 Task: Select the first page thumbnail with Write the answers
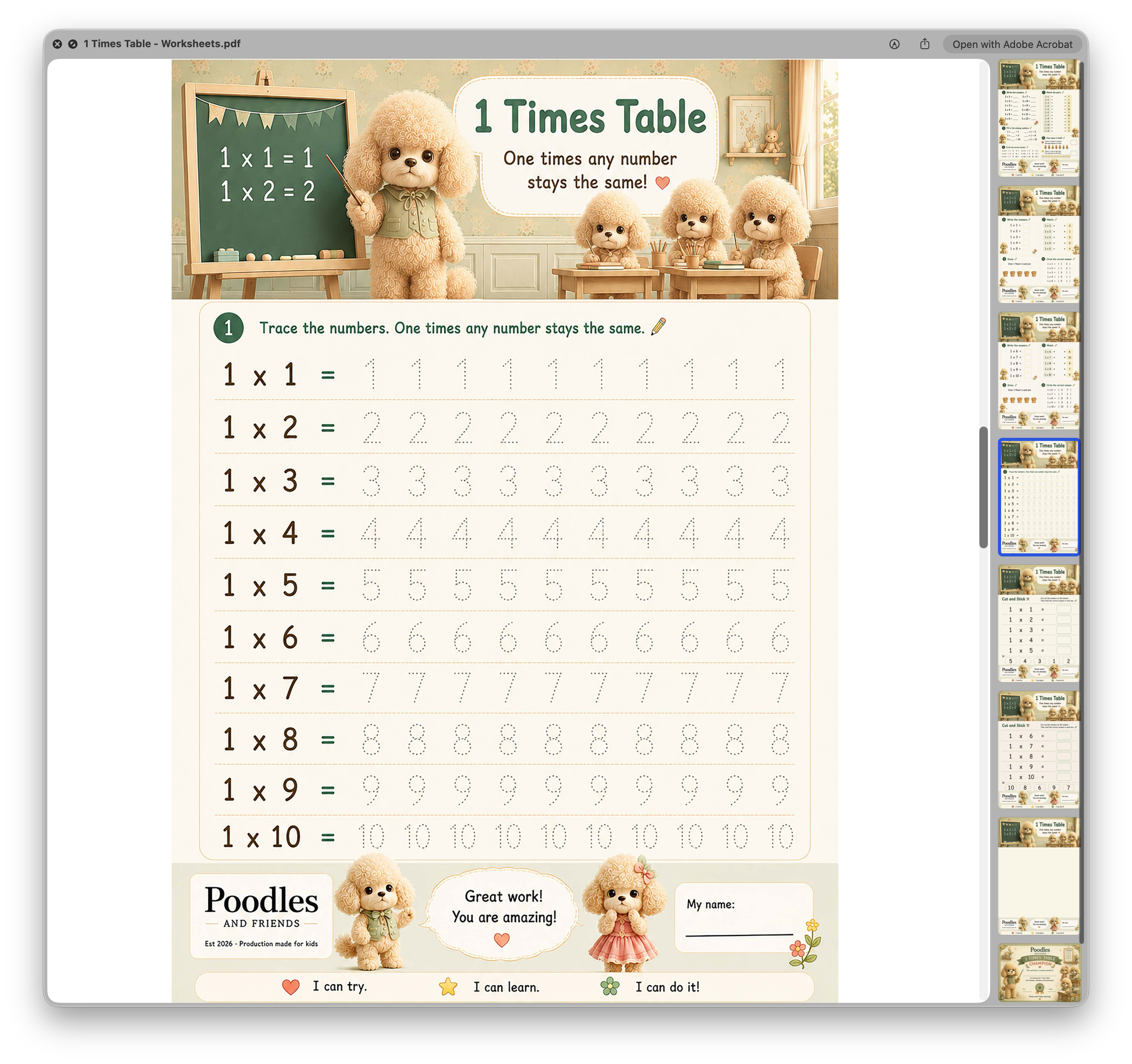click(1039, 118)
